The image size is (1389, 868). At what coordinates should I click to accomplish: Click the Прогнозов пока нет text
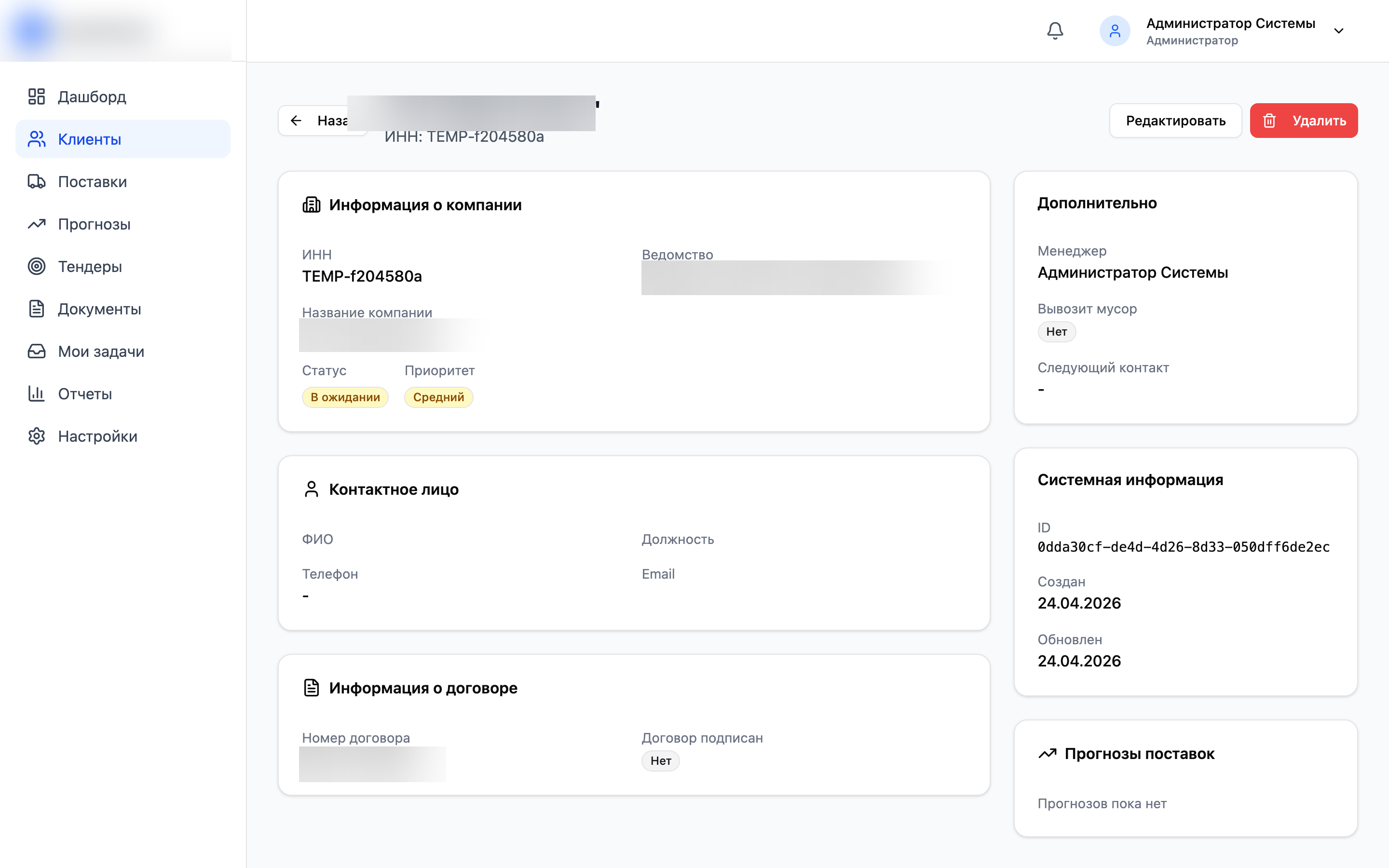pos(1102,804)
